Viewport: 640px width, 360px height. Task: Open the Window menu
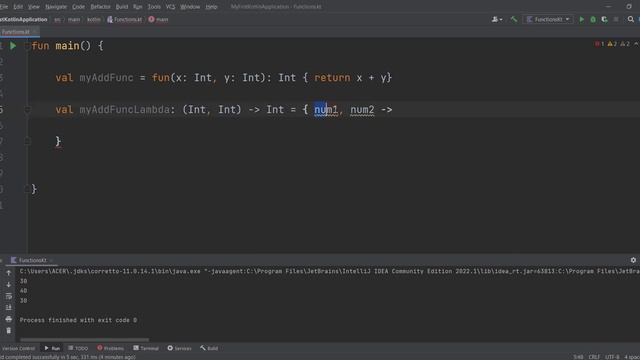coord(190,7)
